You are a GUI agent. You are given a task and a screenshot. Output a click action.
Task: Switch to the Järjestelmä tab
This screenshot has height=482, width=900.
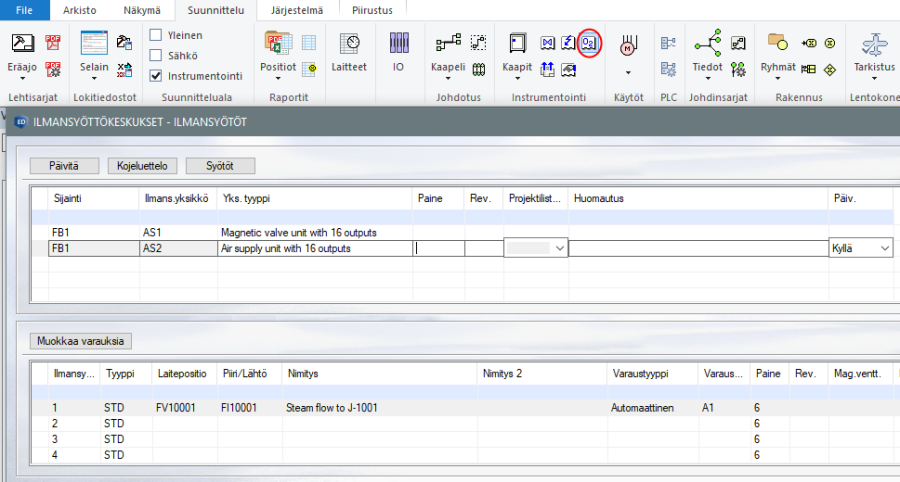[x=296, y=10]
